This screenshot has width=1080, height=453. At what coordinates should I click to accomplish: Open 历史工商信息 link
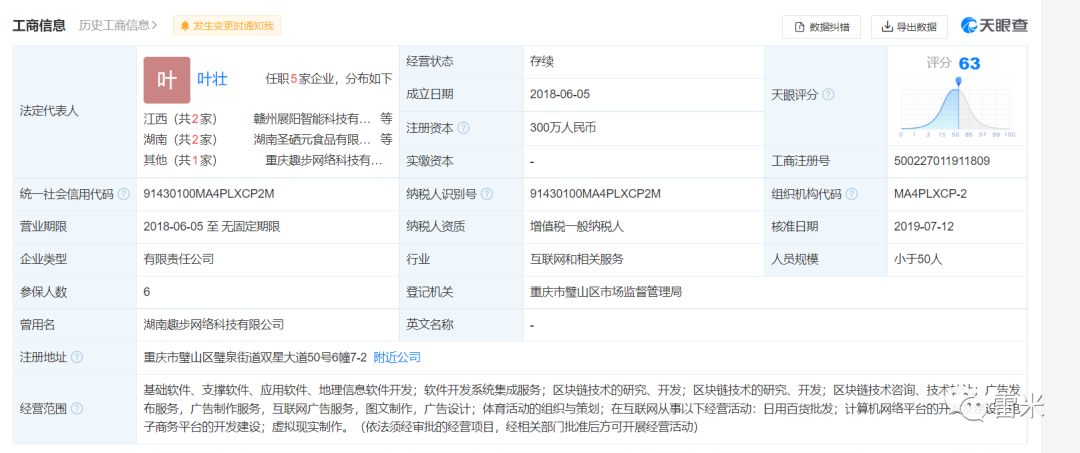118,25
